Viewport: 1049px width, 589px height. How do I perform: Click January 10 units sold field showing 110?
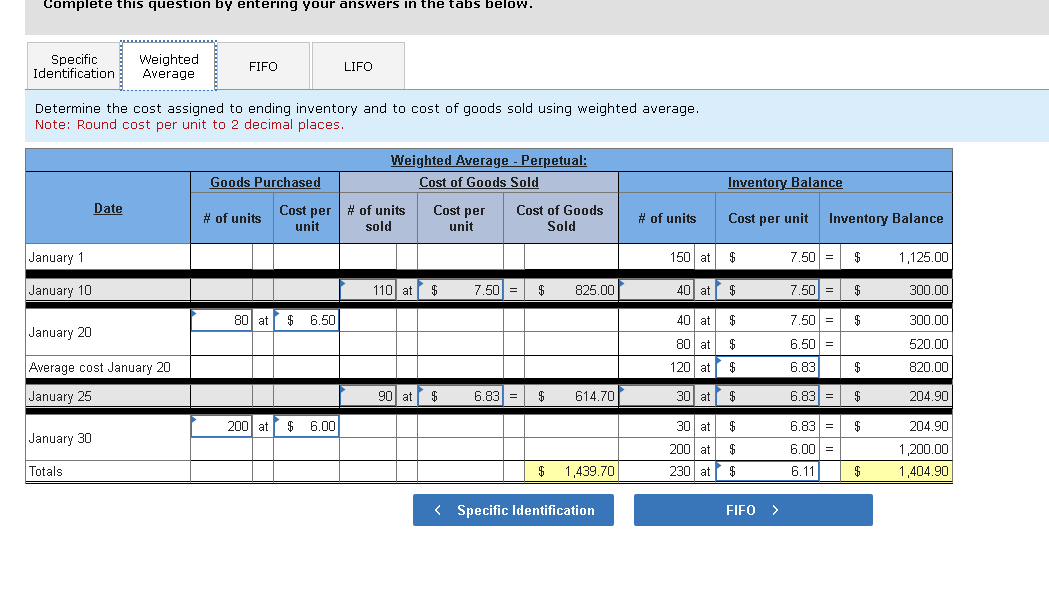(x=368, y=290)
